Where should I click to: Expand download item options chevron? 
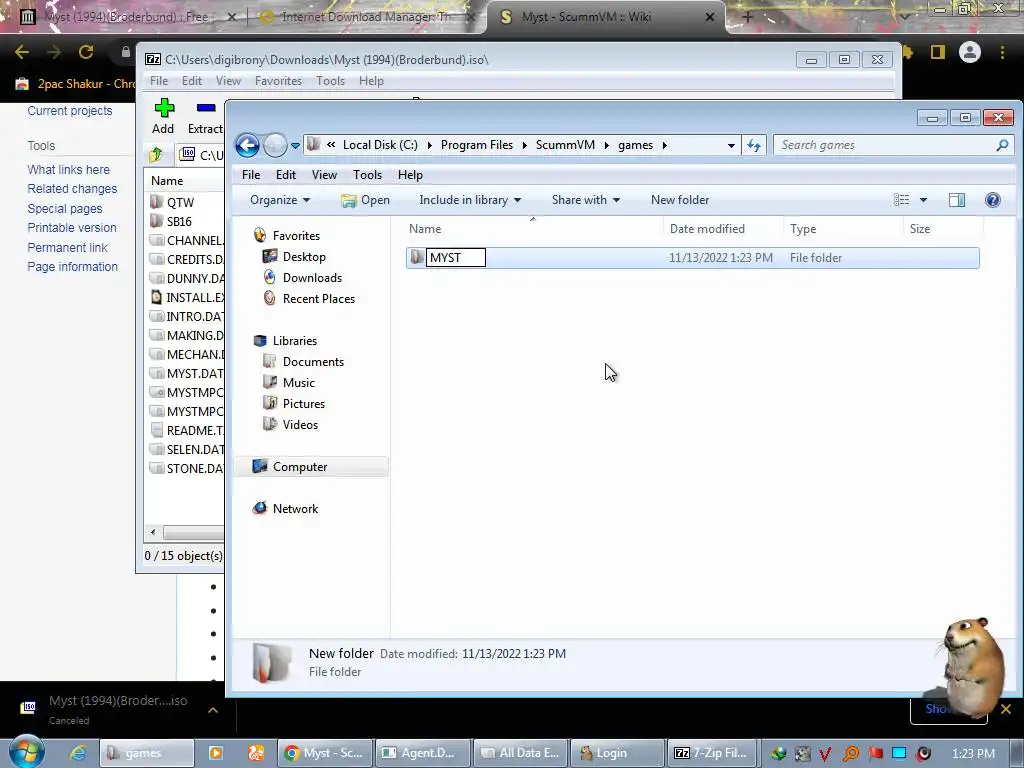(213, 710)
